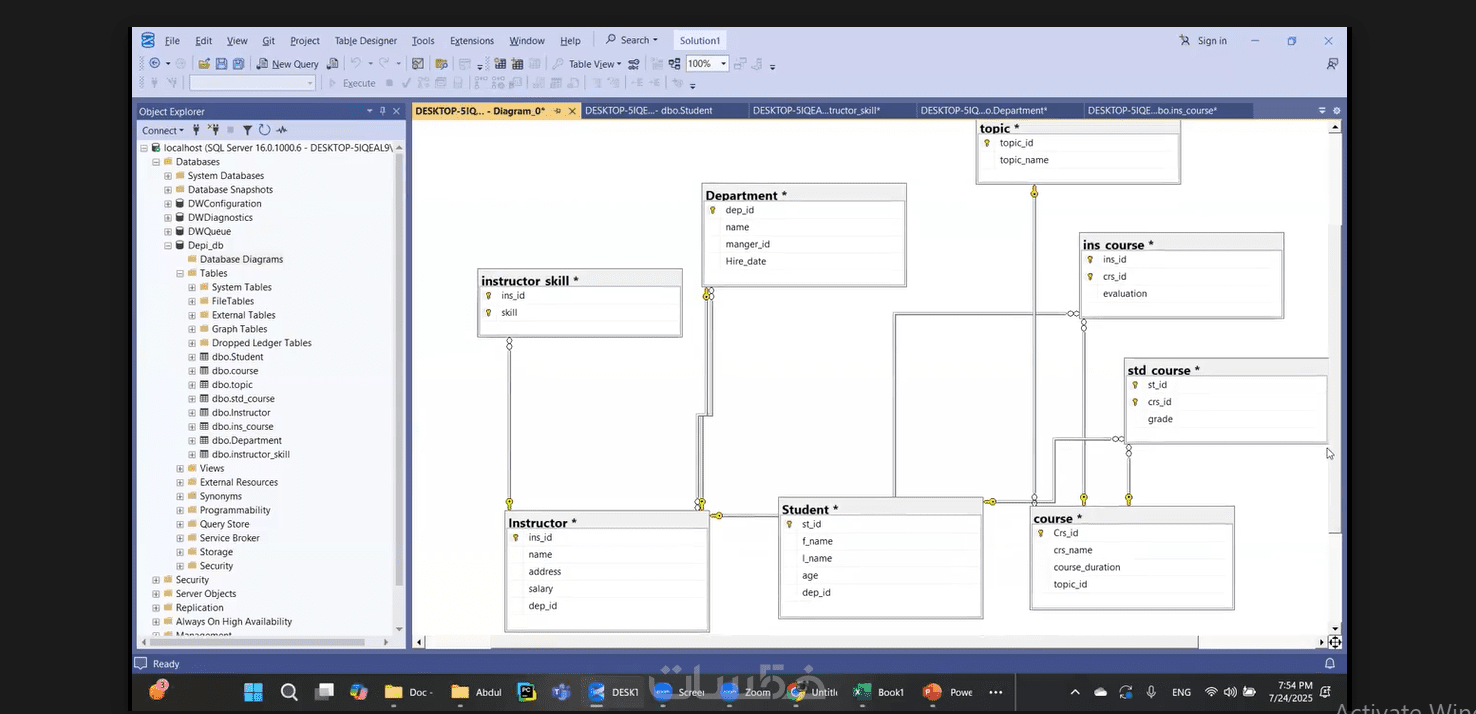Open the Zoom app from the taskbar

(746, 692)
